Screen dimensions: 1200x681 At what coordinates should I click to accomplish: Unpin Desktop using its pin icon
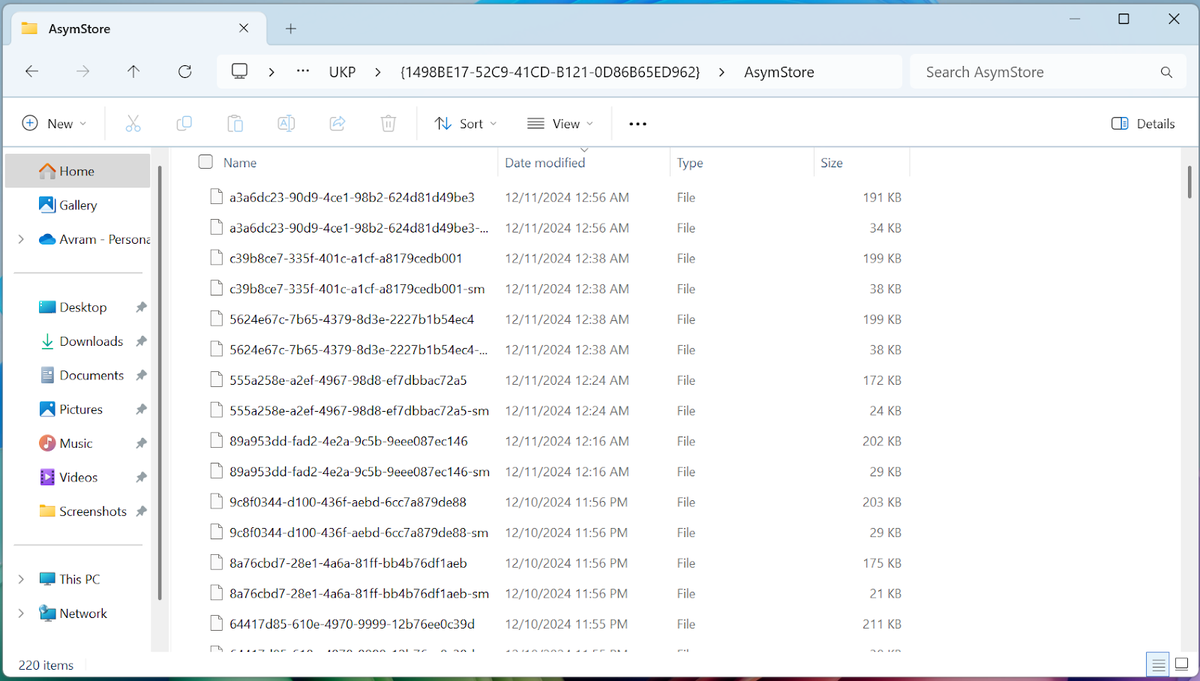(141, 307)
